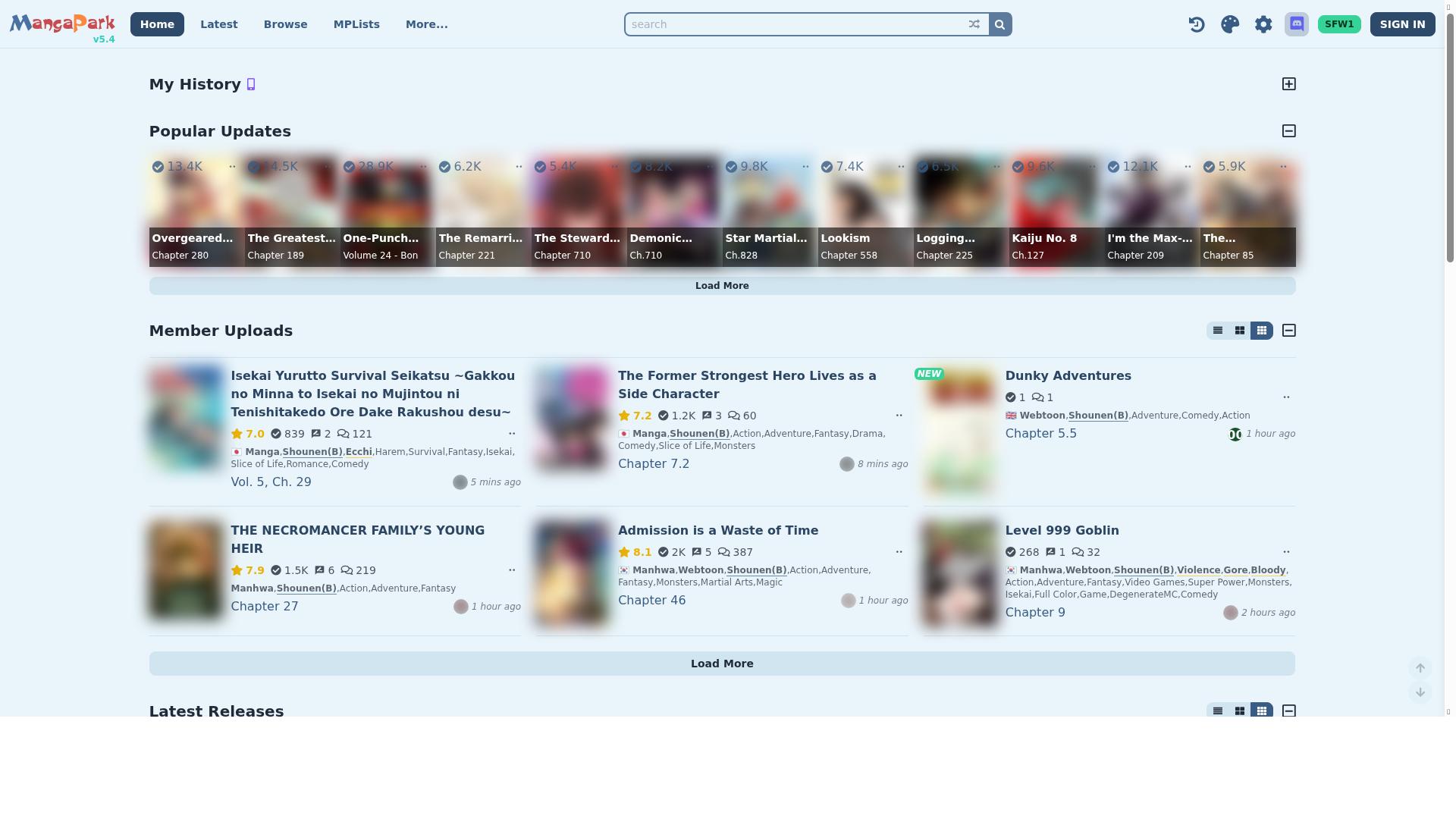Open the Discord link icon
Screen dimensions: 1456x819
click(x=1297, y=24)
